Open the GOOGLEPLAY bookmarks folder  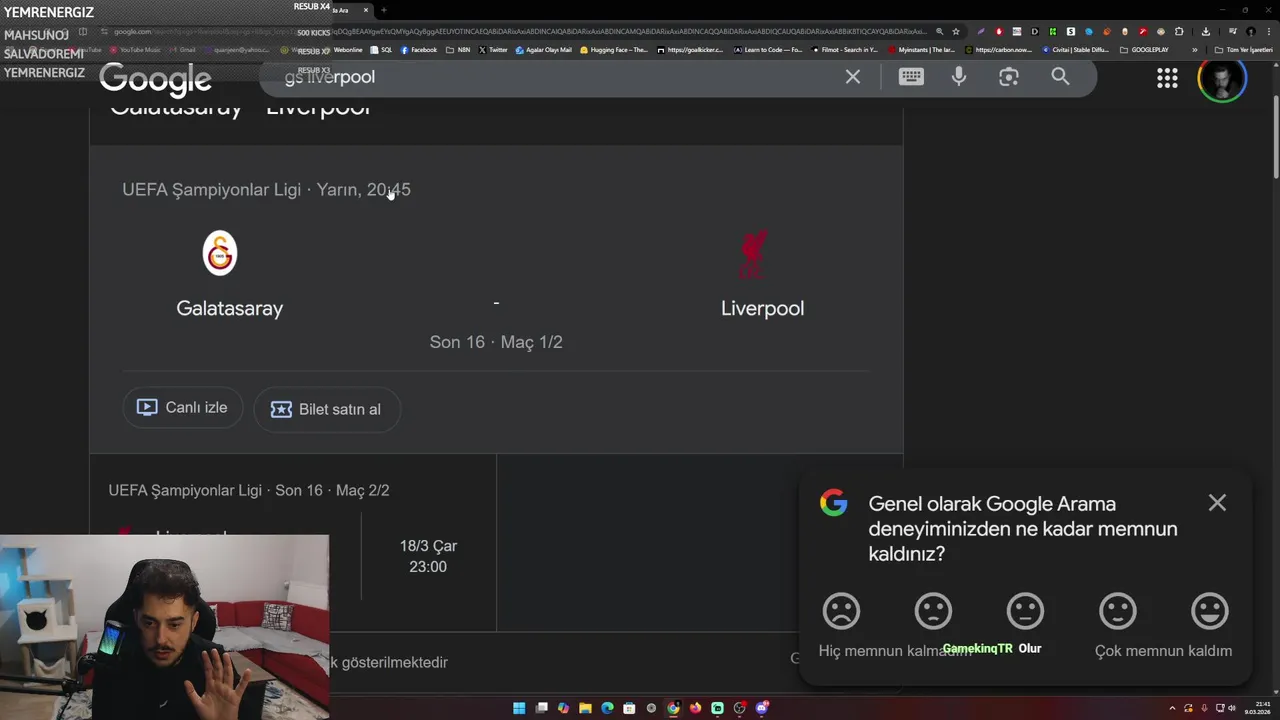coord(1144,49)
